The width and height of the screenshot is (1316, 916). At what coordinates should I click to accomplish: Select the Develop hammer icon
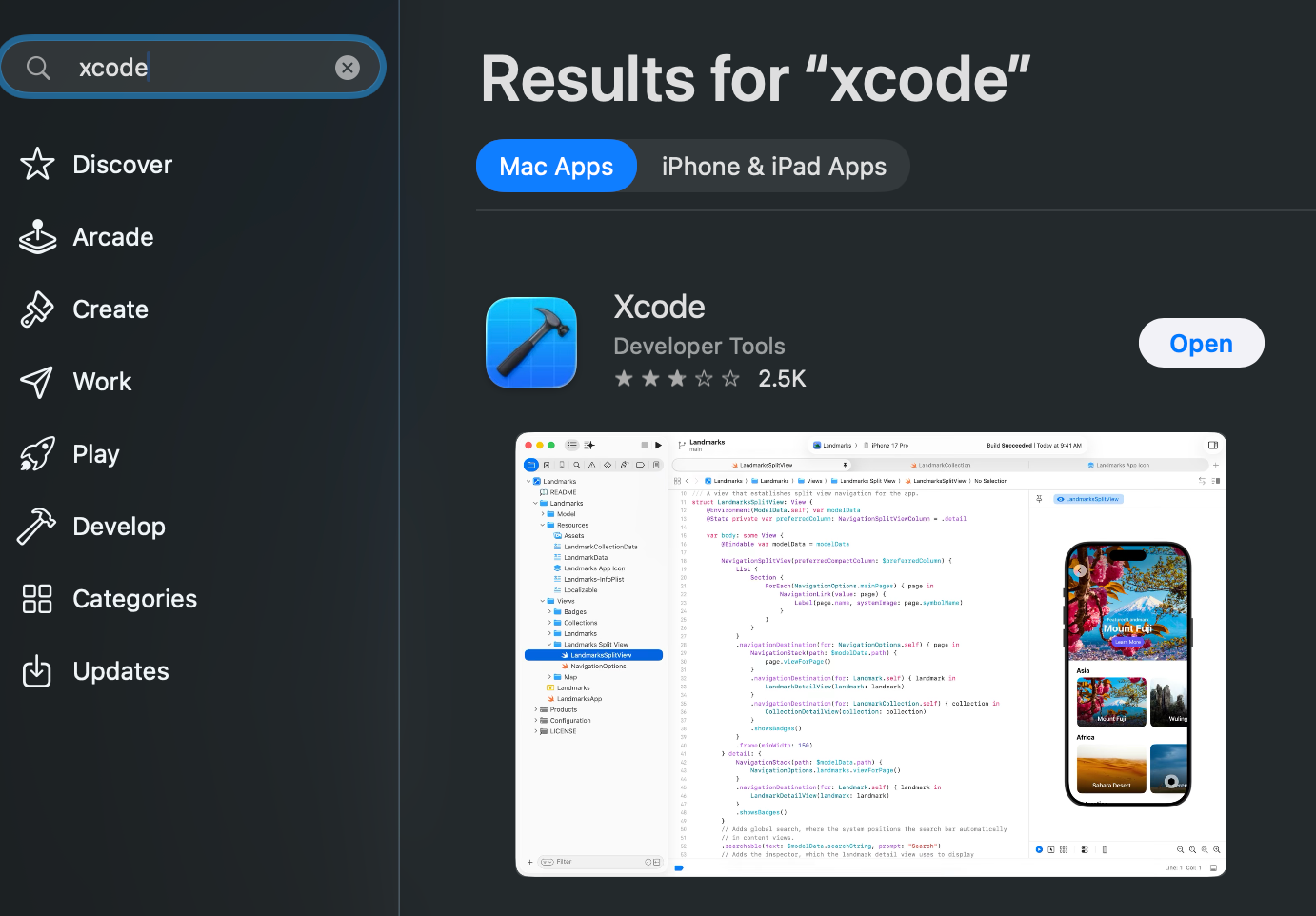[37, 526]
